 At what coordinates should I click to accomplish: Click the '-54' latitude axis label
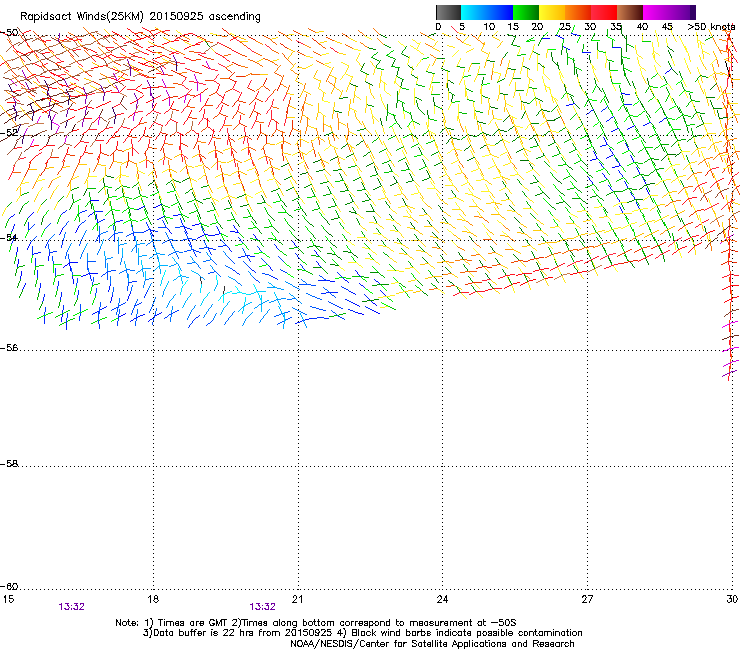[x=9, y=237]
